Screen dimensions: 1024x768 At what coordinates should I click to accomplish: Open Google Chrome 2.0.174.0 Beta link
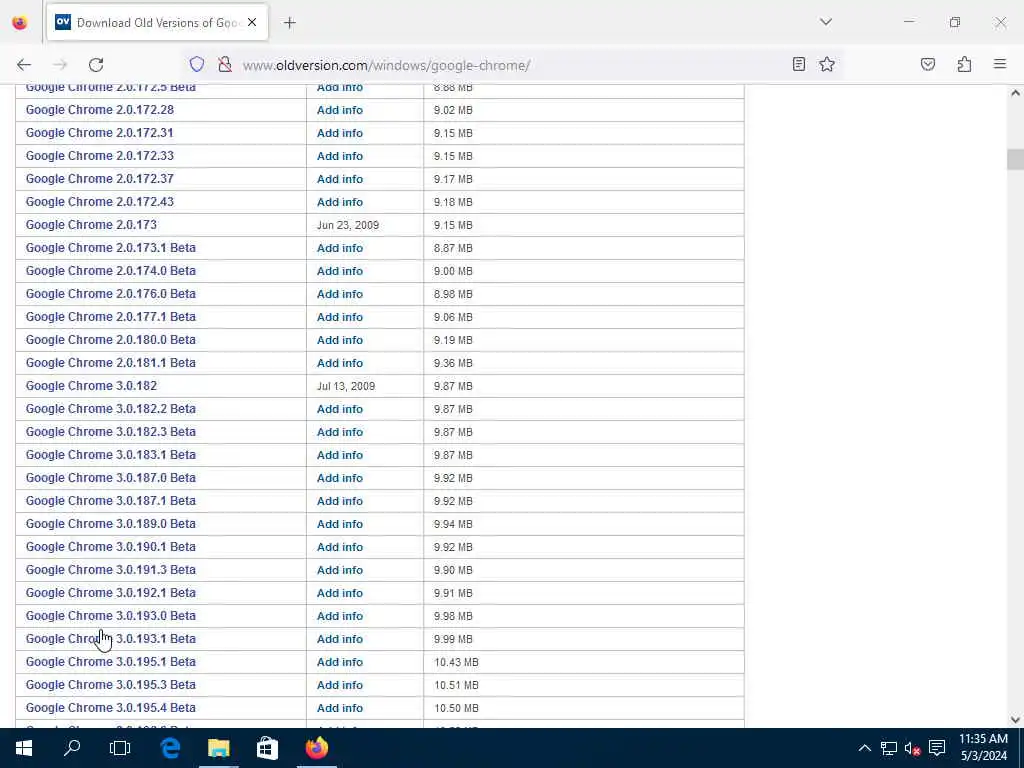pyautogui.click(x=110, y=270)
